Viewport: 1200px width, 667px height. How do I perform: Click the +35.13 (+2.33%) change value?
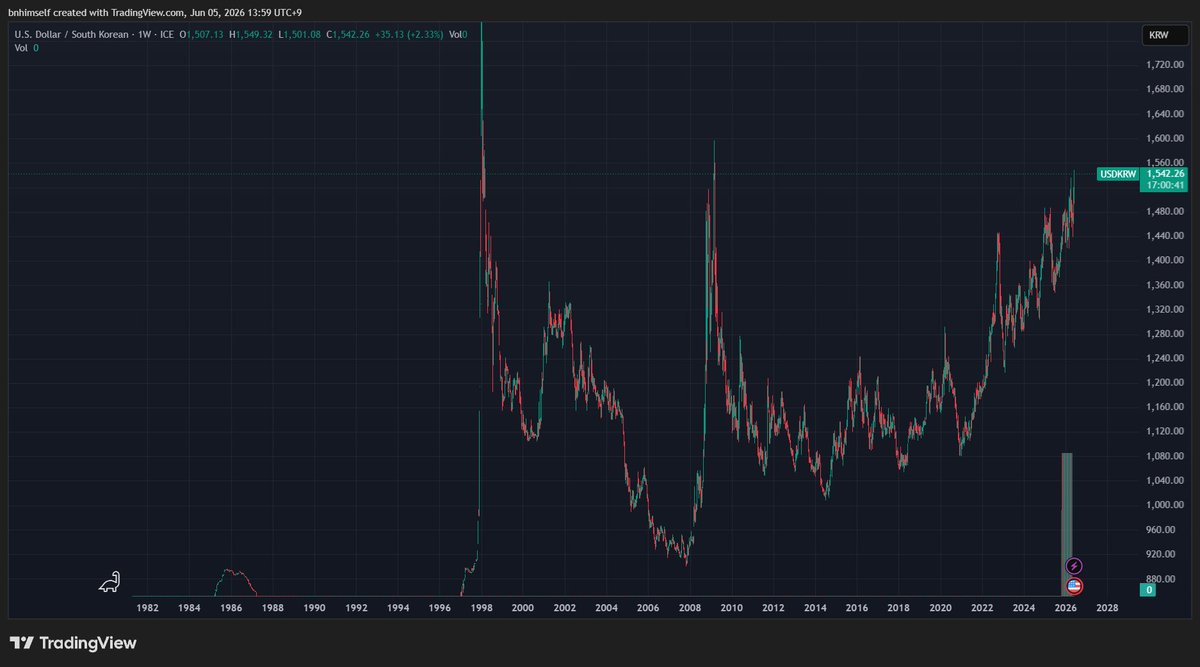409,34
